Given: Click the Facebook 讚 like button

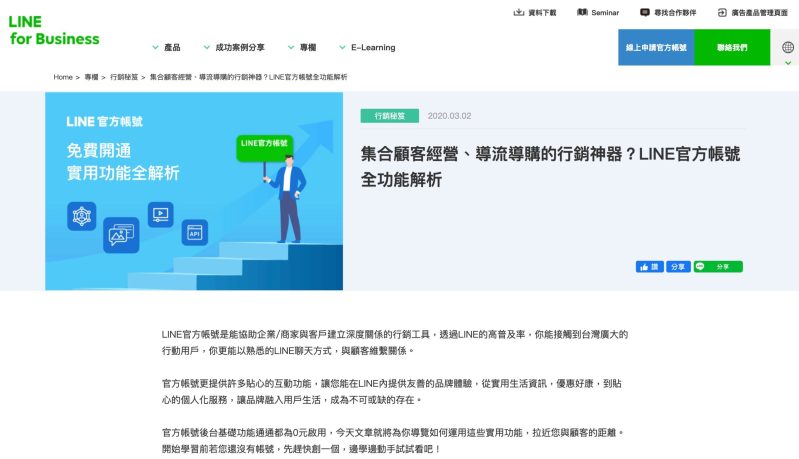Looking at the screenshot, I should 650,267.
